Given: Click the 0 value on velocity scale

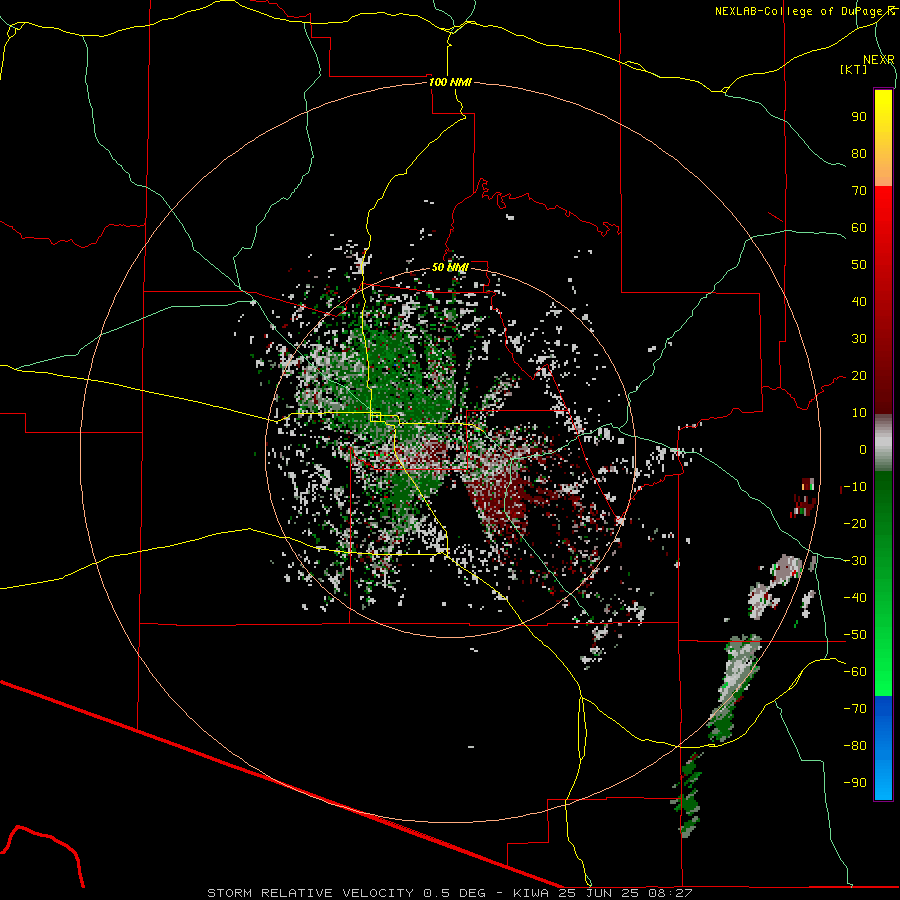Looking at the screenshot, I should (863, 450).
